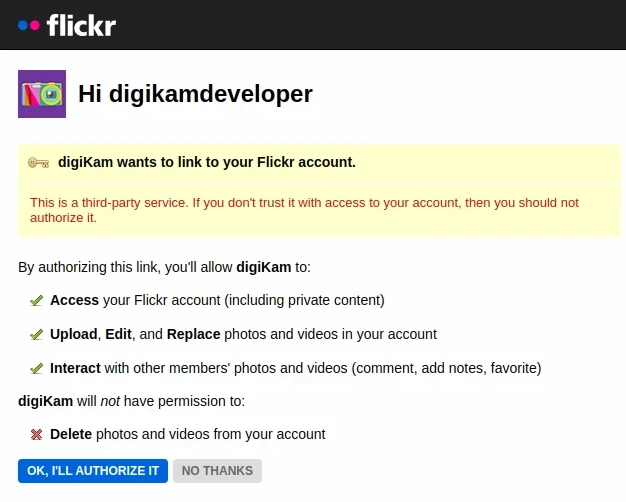626x502 pixels.
Task: Click the 'digiKam wants to link' title
Action: point(207,162)
